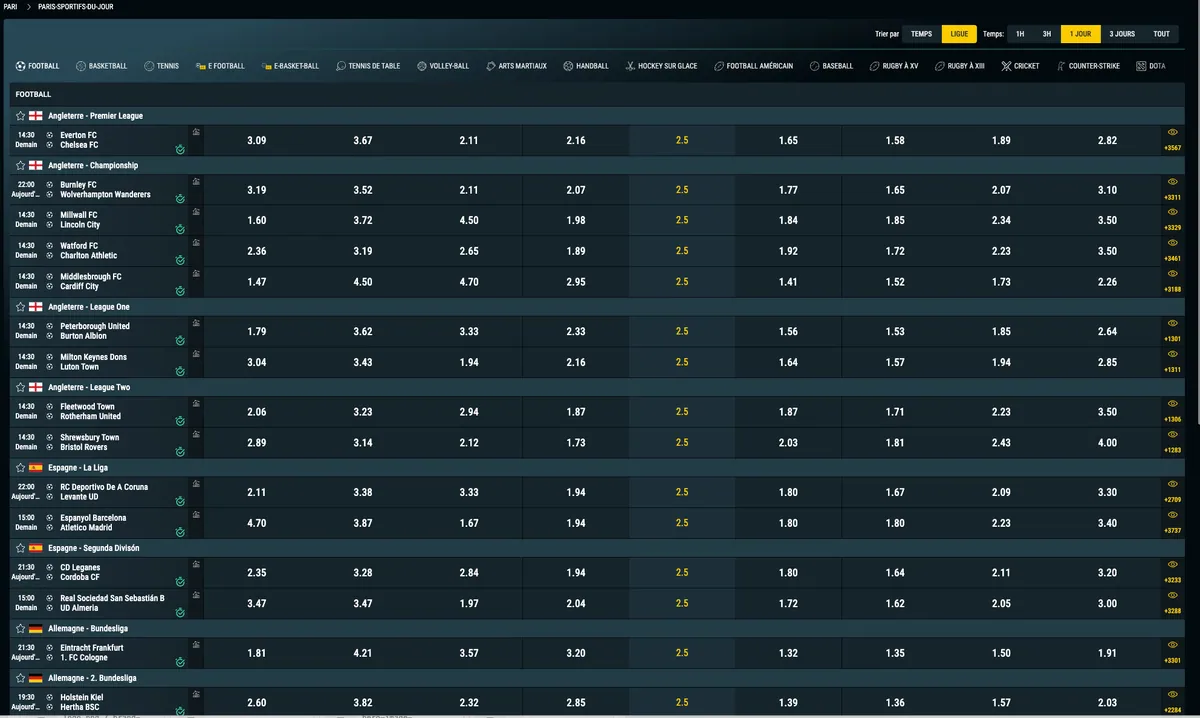Viewport: 1200px width, 718px height.
Task: Go to PARI breadcrumb link
Action: (11, 6)
